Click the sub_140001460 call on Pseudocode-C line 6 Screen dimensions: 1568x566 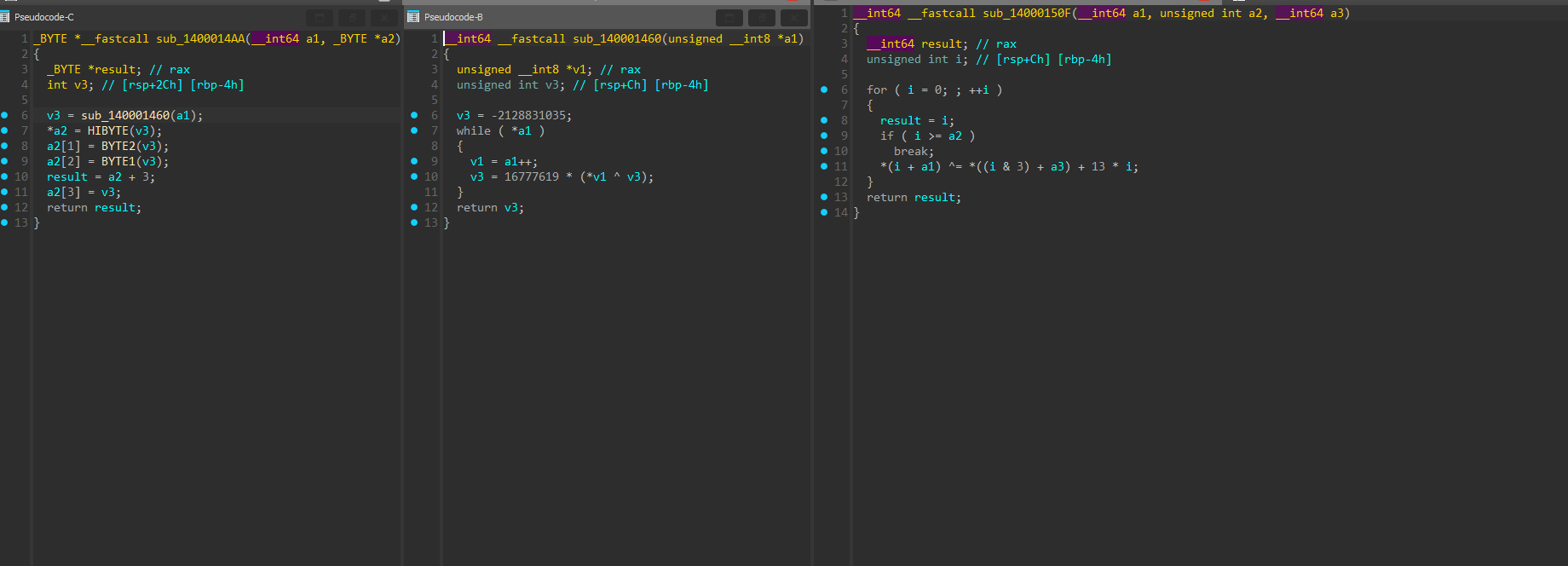pos(125,115)
